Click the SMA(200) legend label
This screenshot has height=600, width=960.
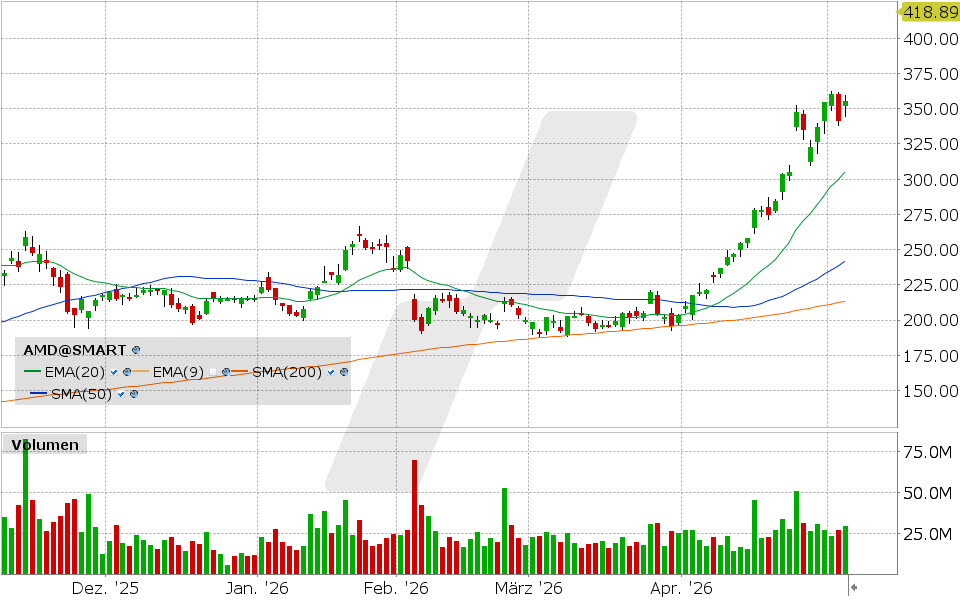tap(287, 372)
